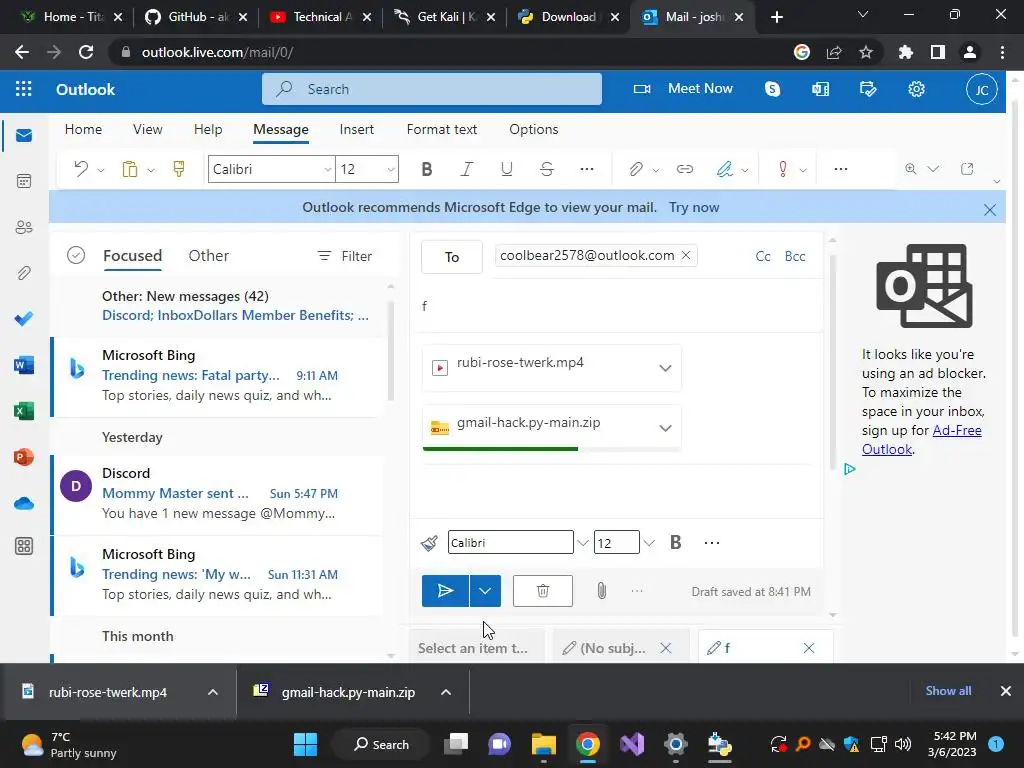Open Windows Start button on taskbar
The image size is (1024, 768).
(x=305, y=744)
